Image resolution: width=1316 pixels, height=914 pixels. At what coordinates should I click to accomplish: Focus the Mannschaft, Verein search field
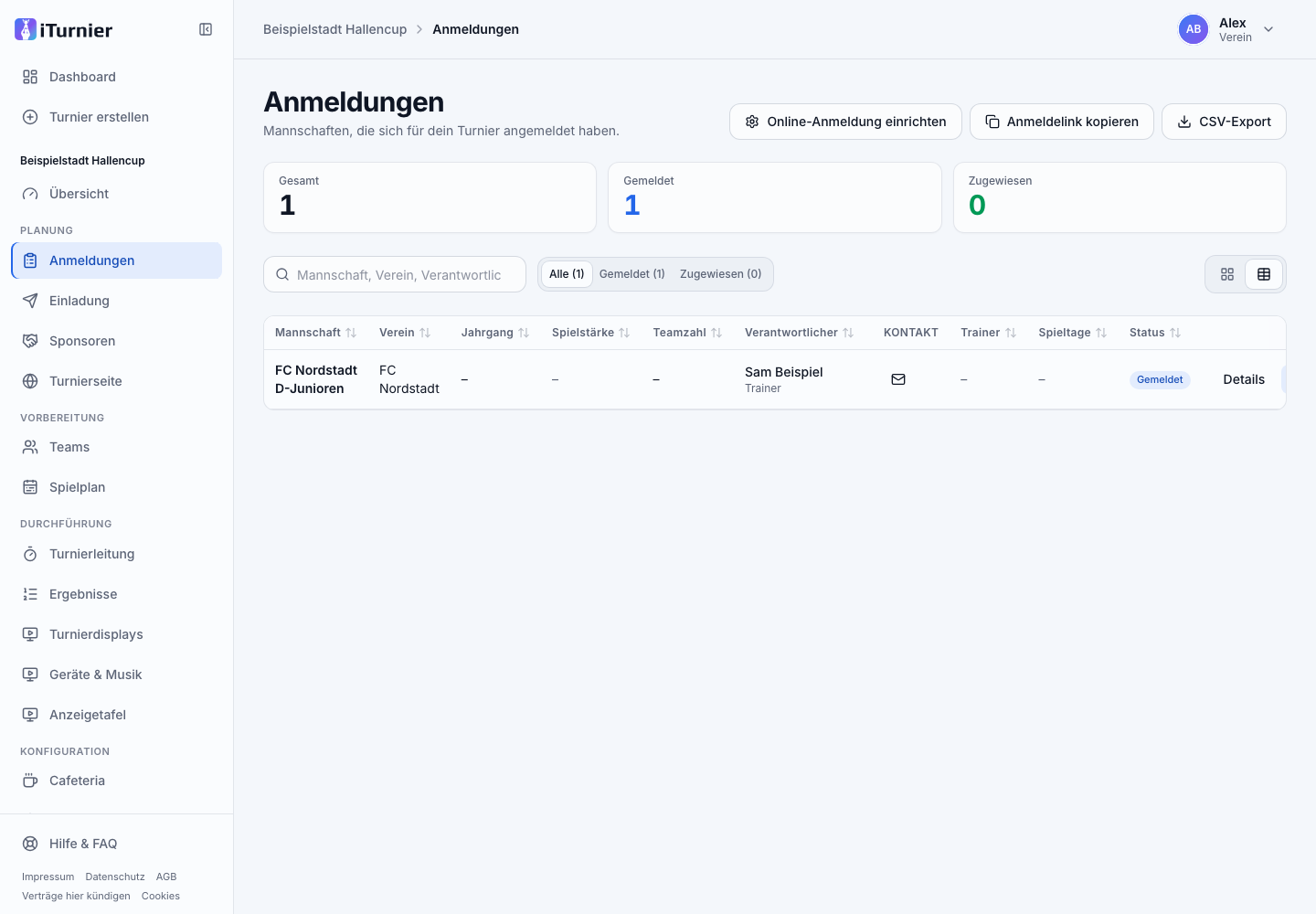[395, 274]
